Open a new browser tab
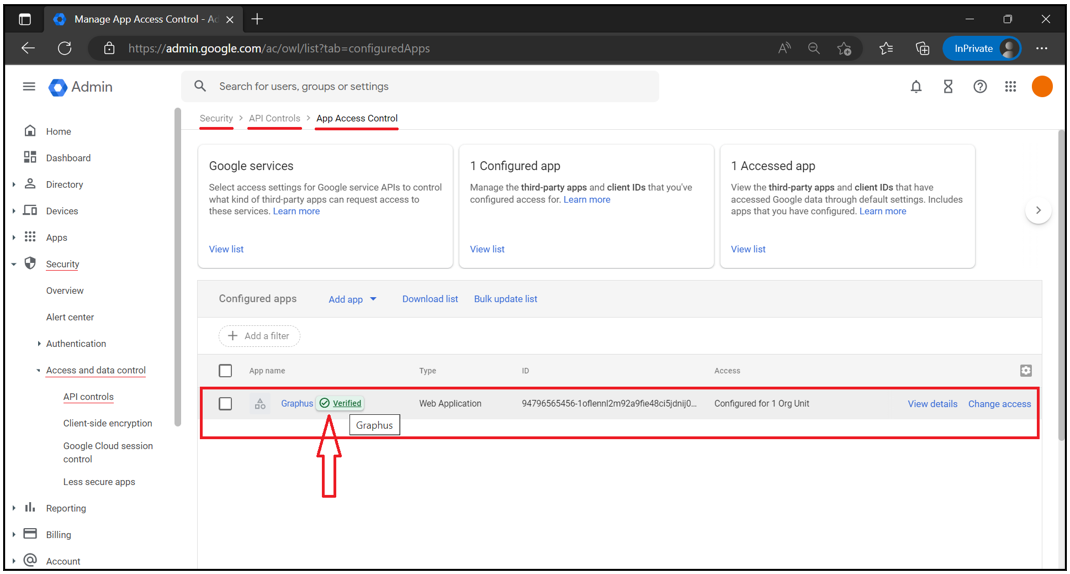This screenshot has width=1070, height=574. click(x=257, y=19)
